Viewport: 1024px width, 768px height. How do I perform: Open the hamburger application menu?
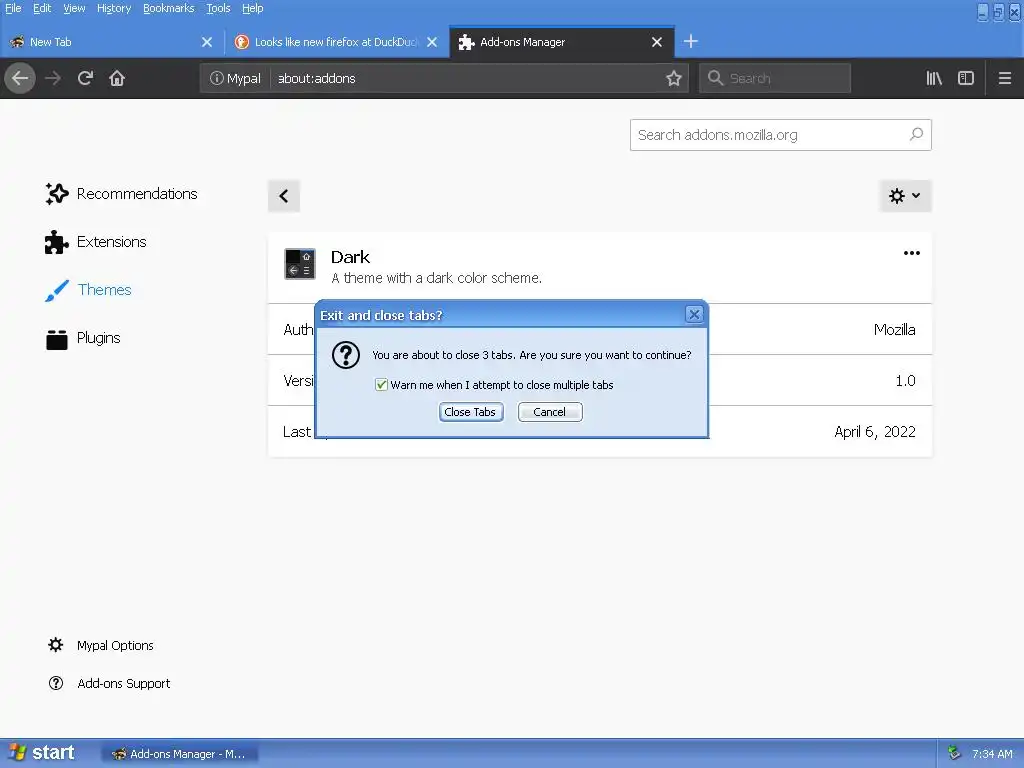[x=1004, y=78]
